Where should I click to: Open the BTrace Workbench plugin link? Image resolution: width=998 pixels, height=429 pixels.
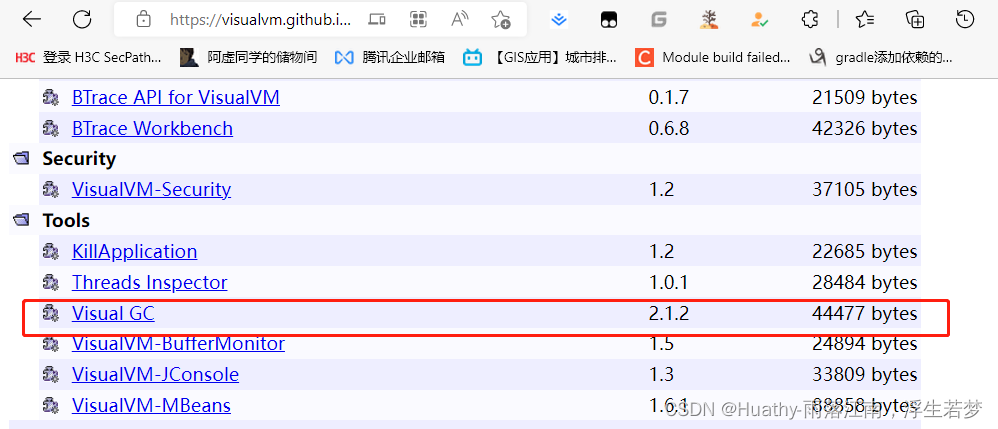click(152, 128)
